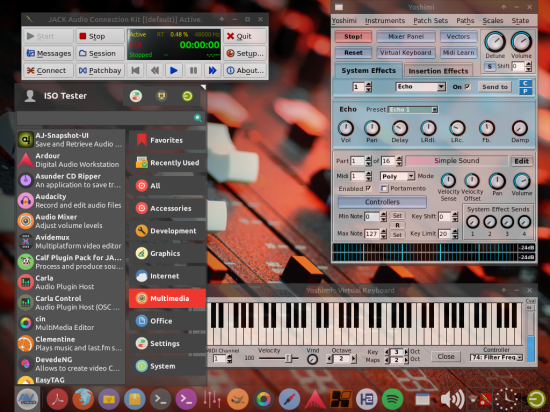Image resolution: width=550 pixels, height=412 pixels.
Task: Increase the Key Limit spinner
Action: (x=455, y=231)
